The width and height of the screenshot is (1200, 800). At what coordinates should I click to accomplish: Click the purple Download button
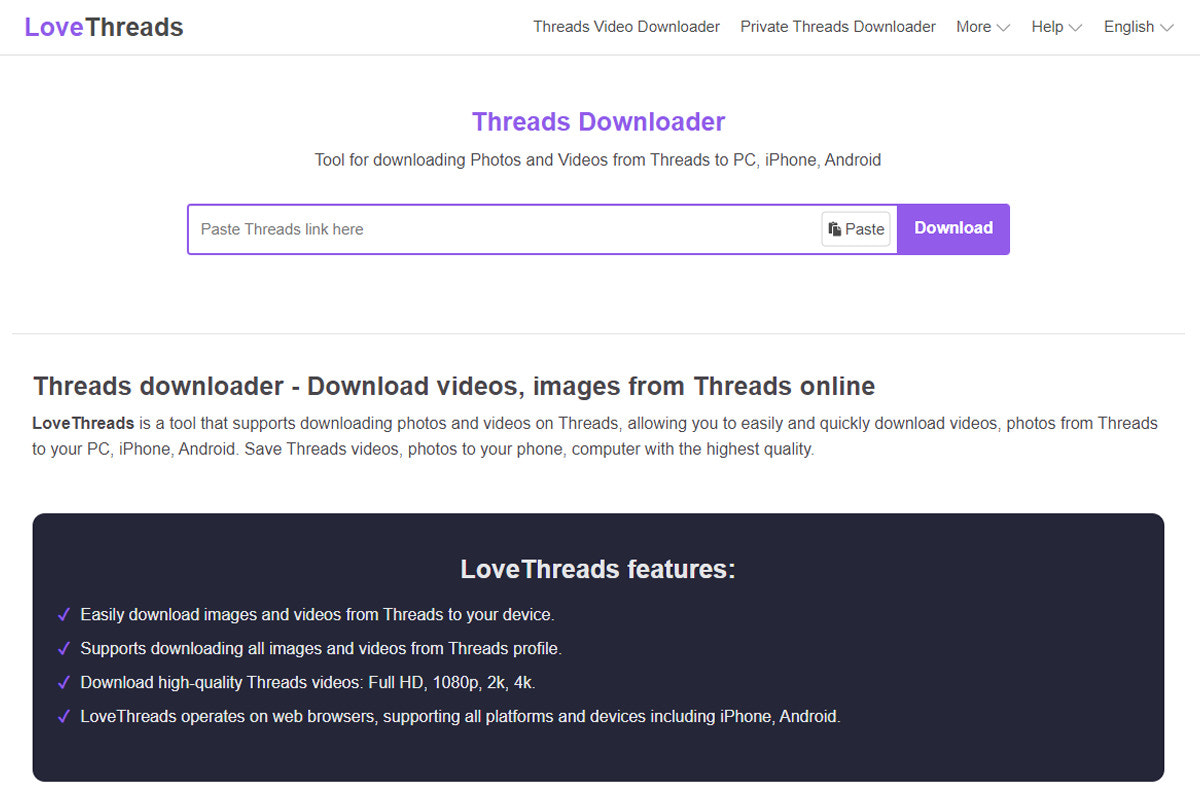point(953,229)
